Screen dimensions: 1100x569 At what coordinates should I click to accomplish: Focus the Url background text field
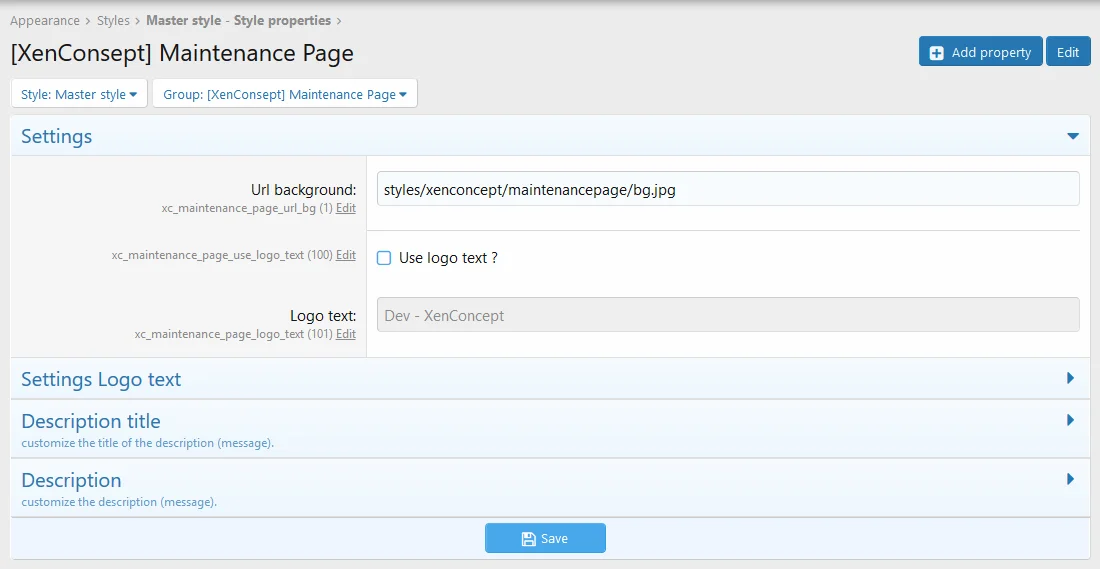727,189
